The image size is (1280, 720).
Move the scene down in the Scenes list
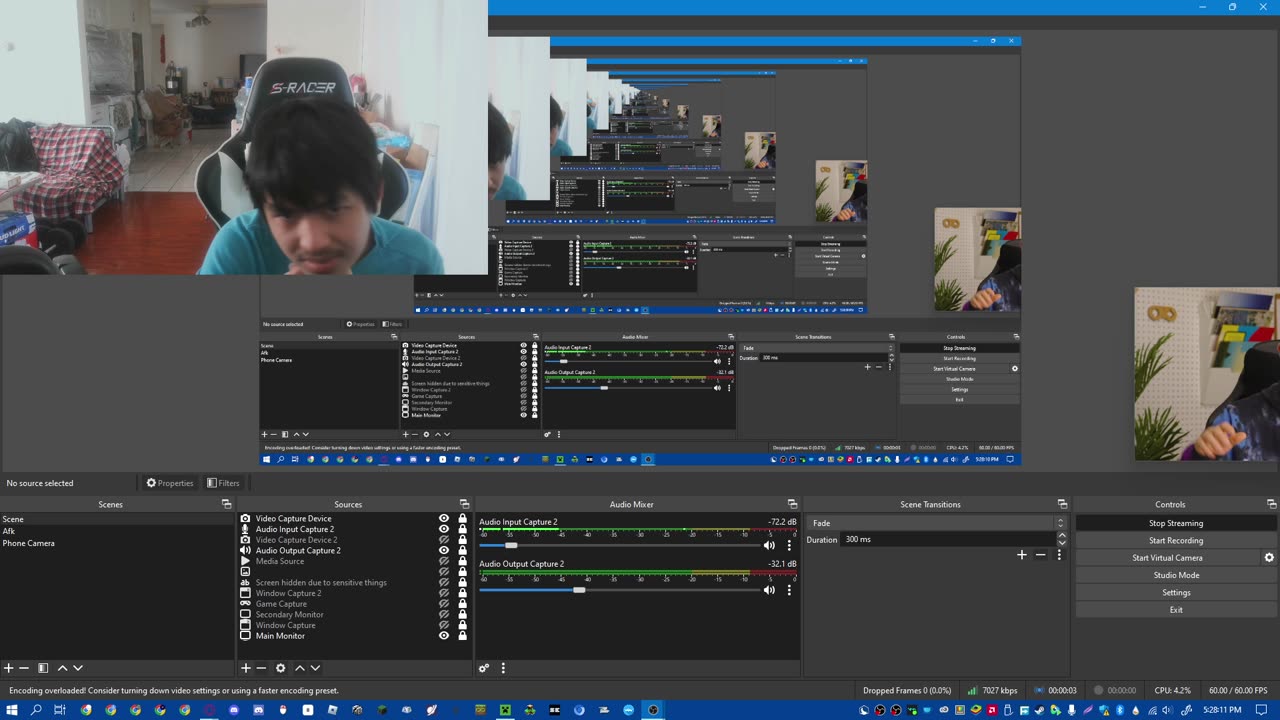[78, 668]
